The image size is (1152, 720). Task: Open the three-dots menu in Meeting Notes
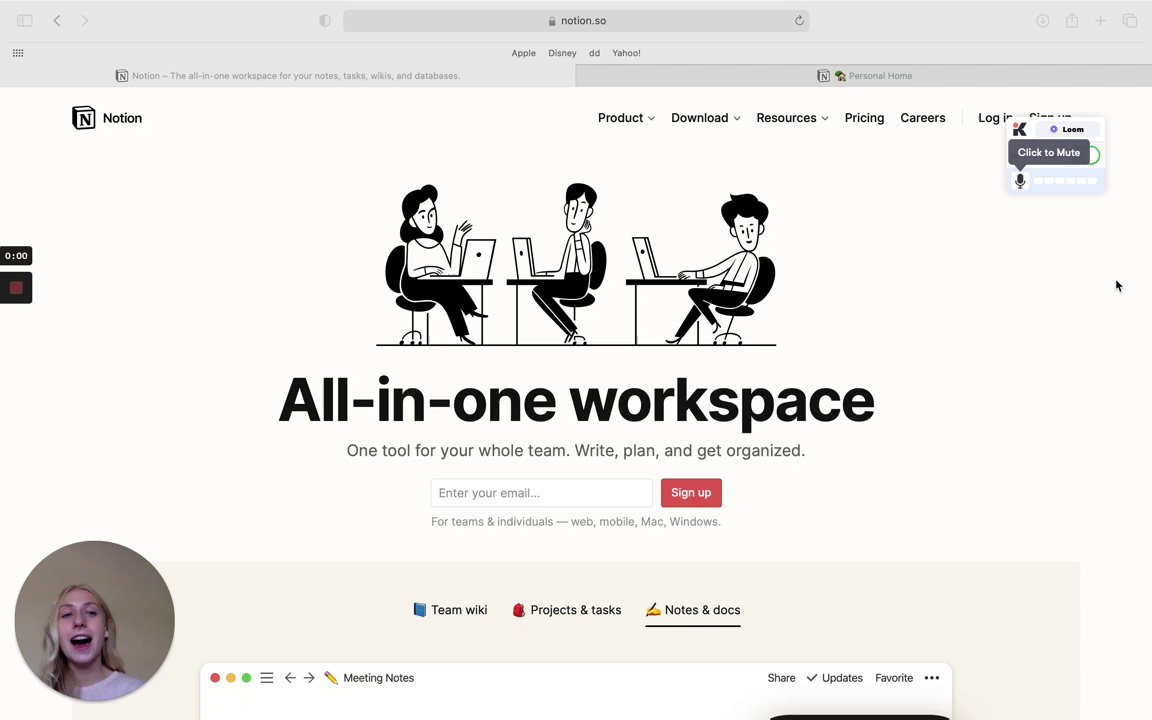click(x=932, y=677)
